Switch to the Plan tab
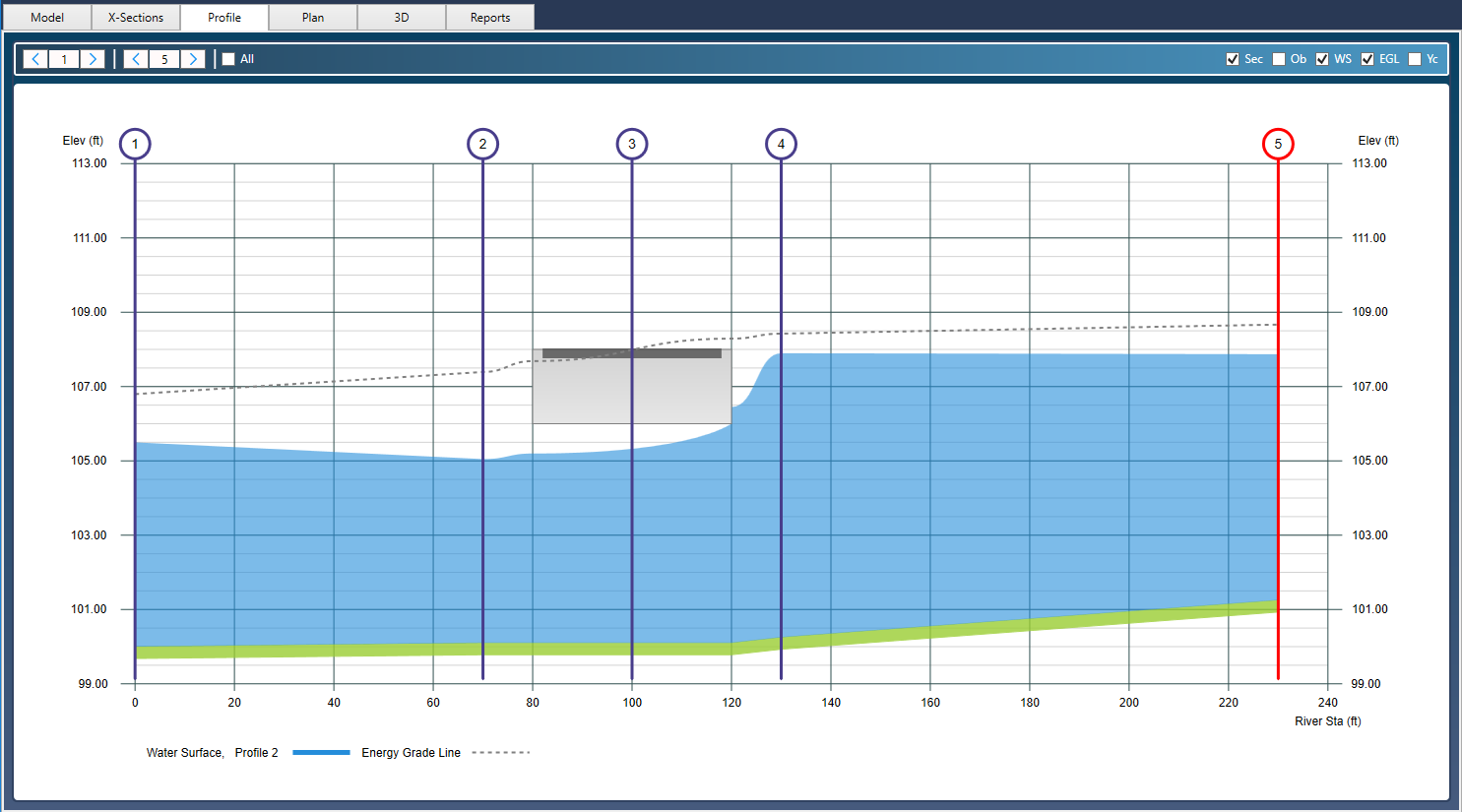 click(312, 17)
